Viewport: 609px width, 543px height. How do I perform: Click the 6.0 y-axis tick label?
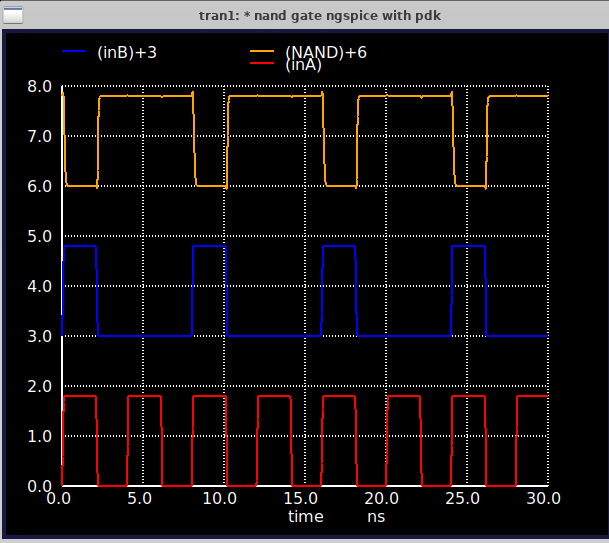(39, 187)
